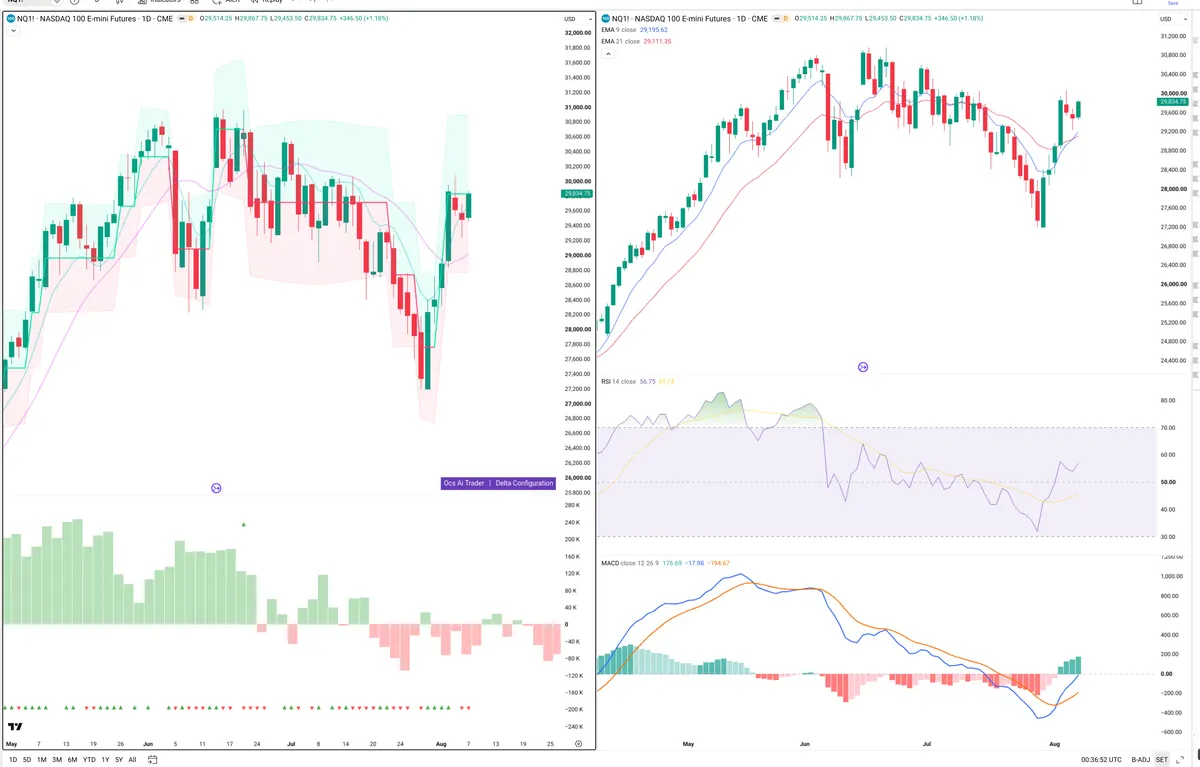Click the TradingView logo in left chart

[15, 727]
